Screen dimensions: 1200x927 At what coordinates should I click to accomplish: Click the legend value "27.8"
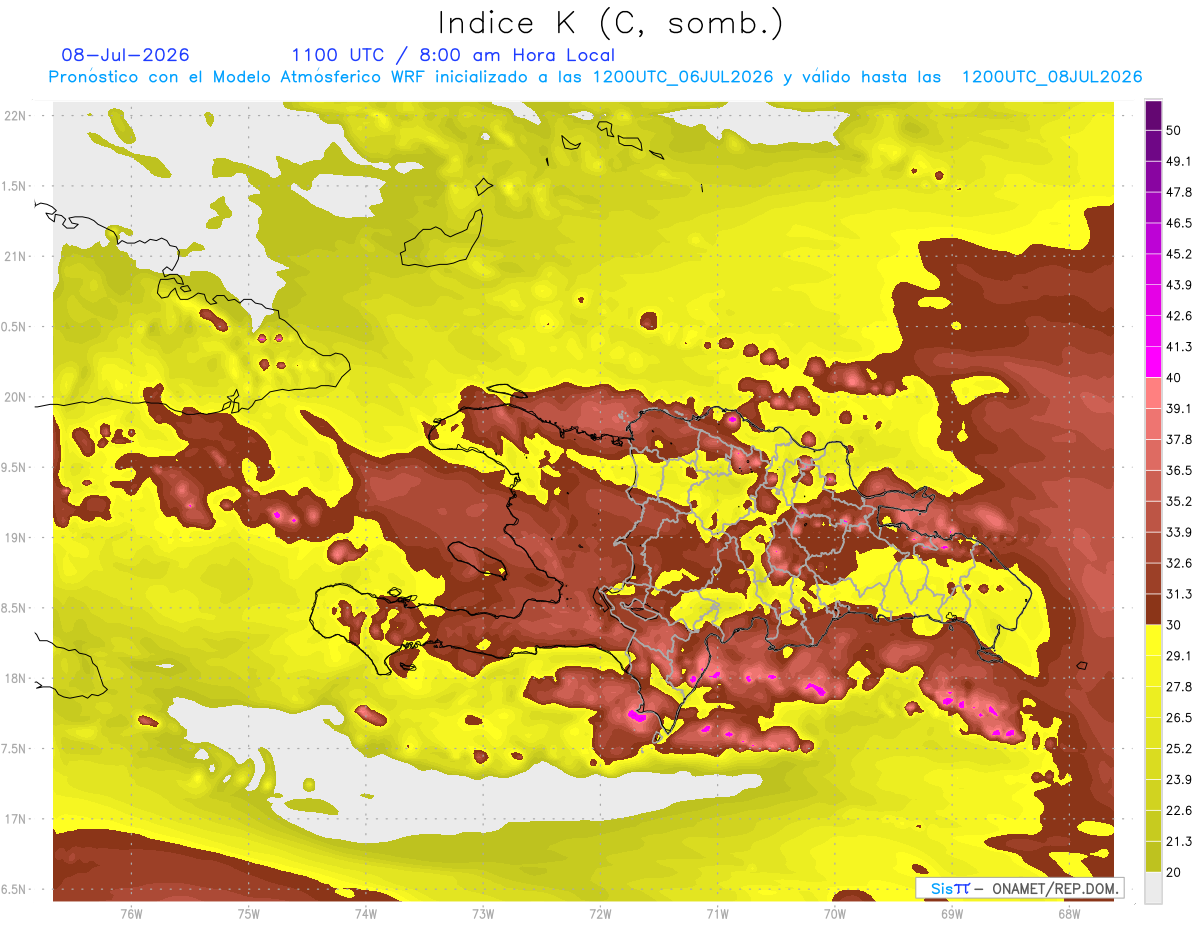click(x=1178, y=687)
